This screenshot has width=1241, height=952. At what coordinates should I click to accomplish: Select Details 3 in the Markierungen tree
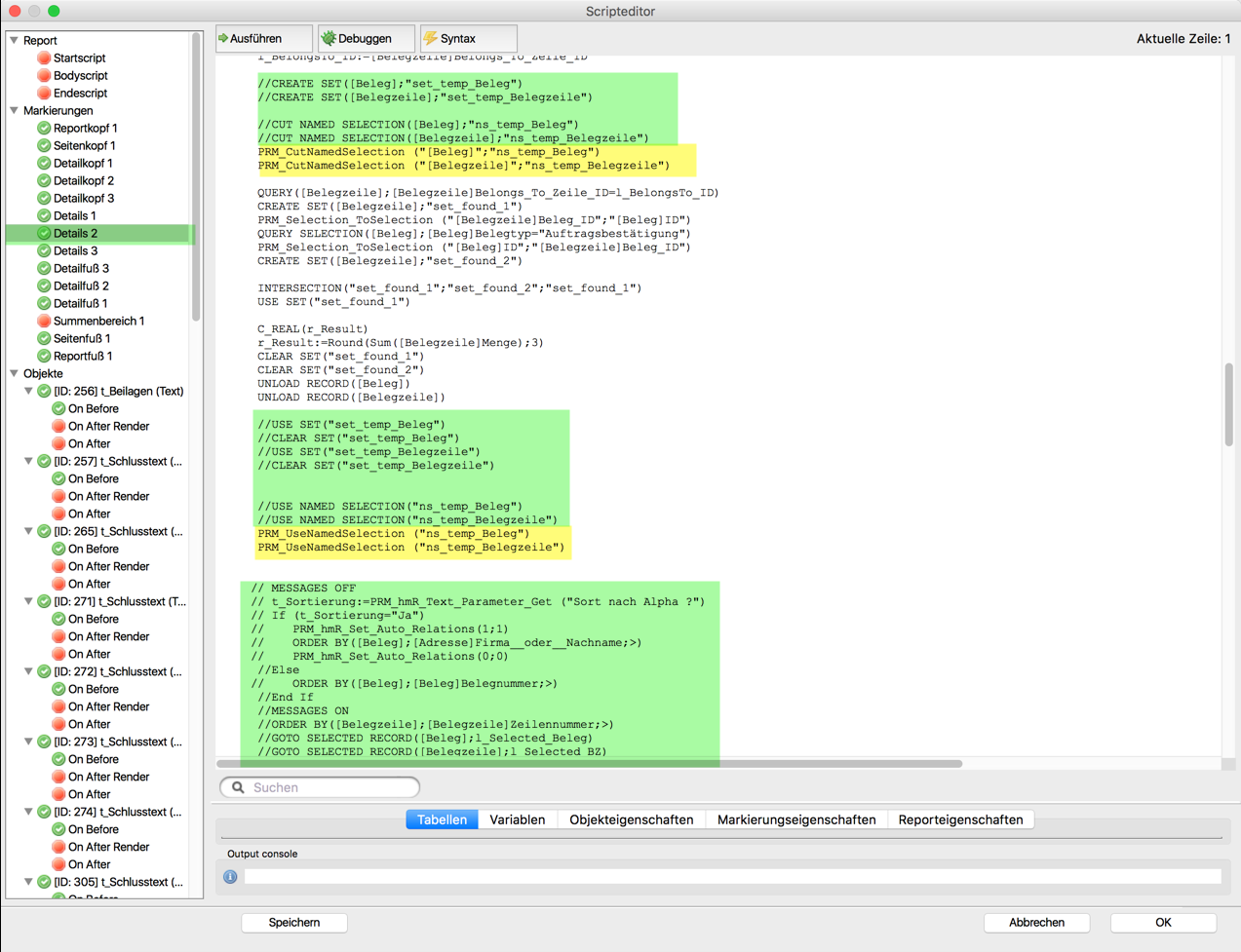(75, 251)
